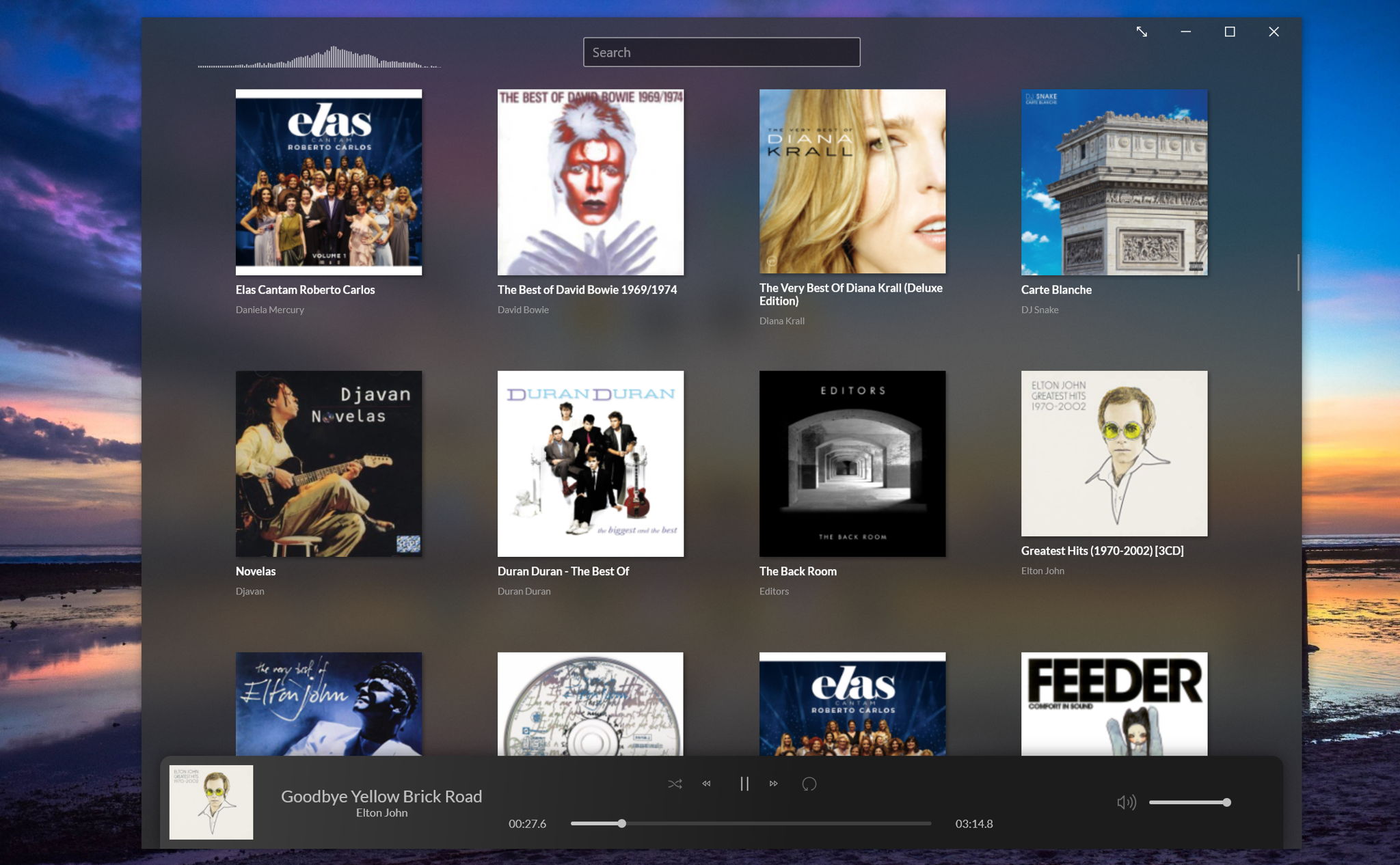
Task: Select artist name Daniela Mercury
Action: point(270,310)
